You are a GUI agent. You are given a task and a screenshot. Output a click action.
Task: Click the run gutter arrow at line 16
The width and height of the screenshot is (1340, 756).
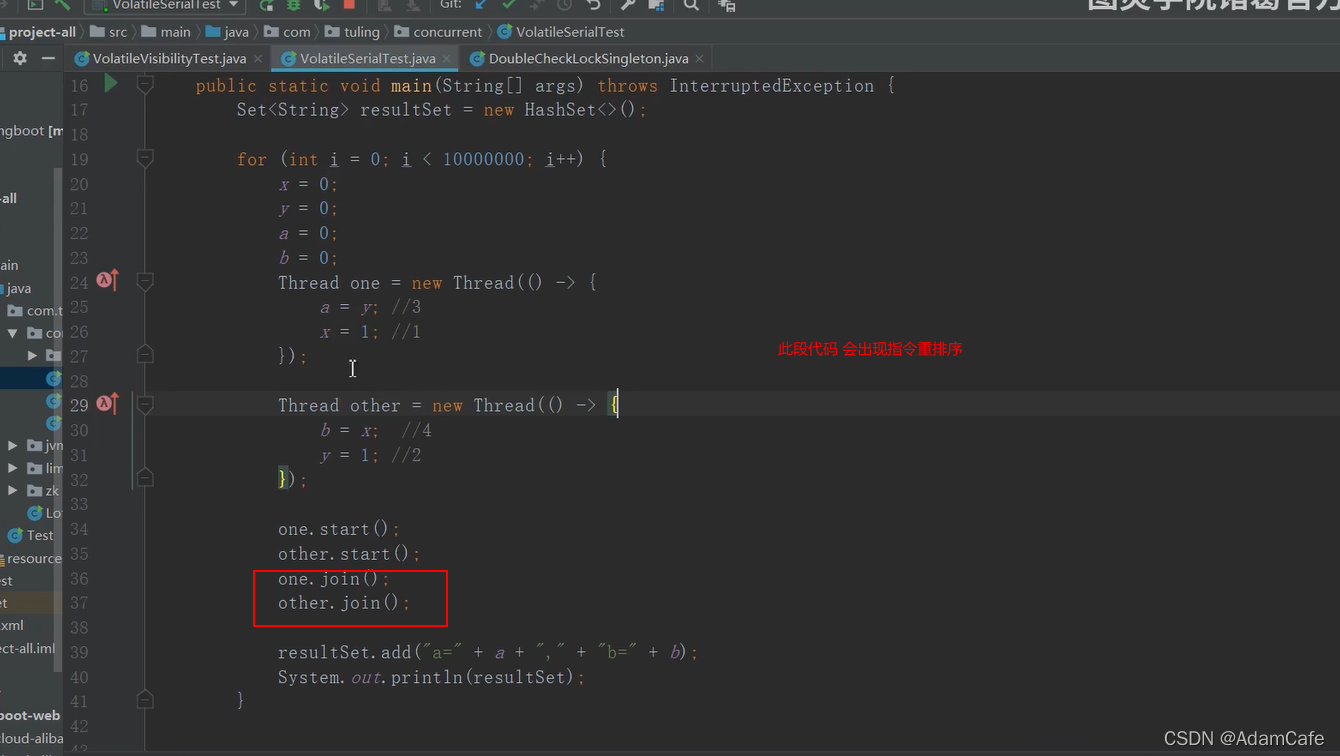pyautogui.click(x=111, y=84)
